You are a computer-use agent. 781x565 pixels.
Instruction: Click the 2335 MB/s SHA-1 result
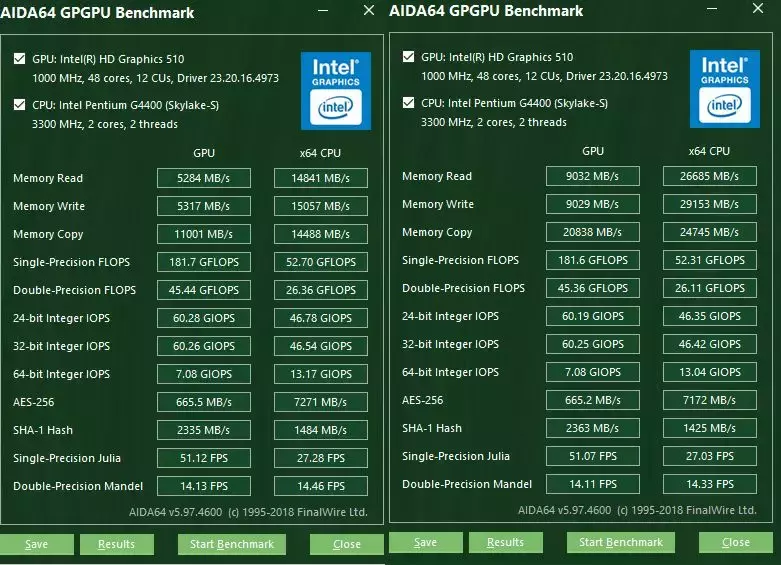point(204,430)
